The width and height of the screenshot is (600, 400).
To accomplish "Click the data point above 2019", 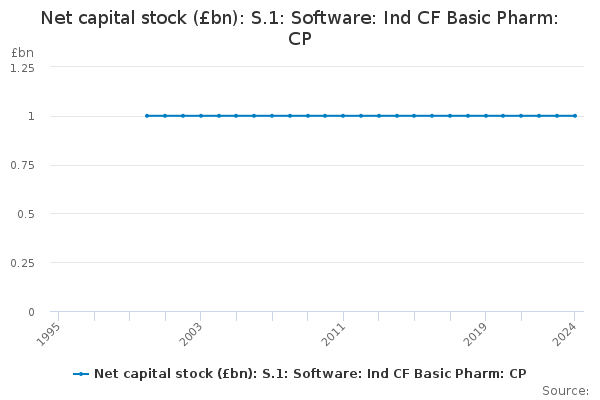I will click(x=485, y=116).
